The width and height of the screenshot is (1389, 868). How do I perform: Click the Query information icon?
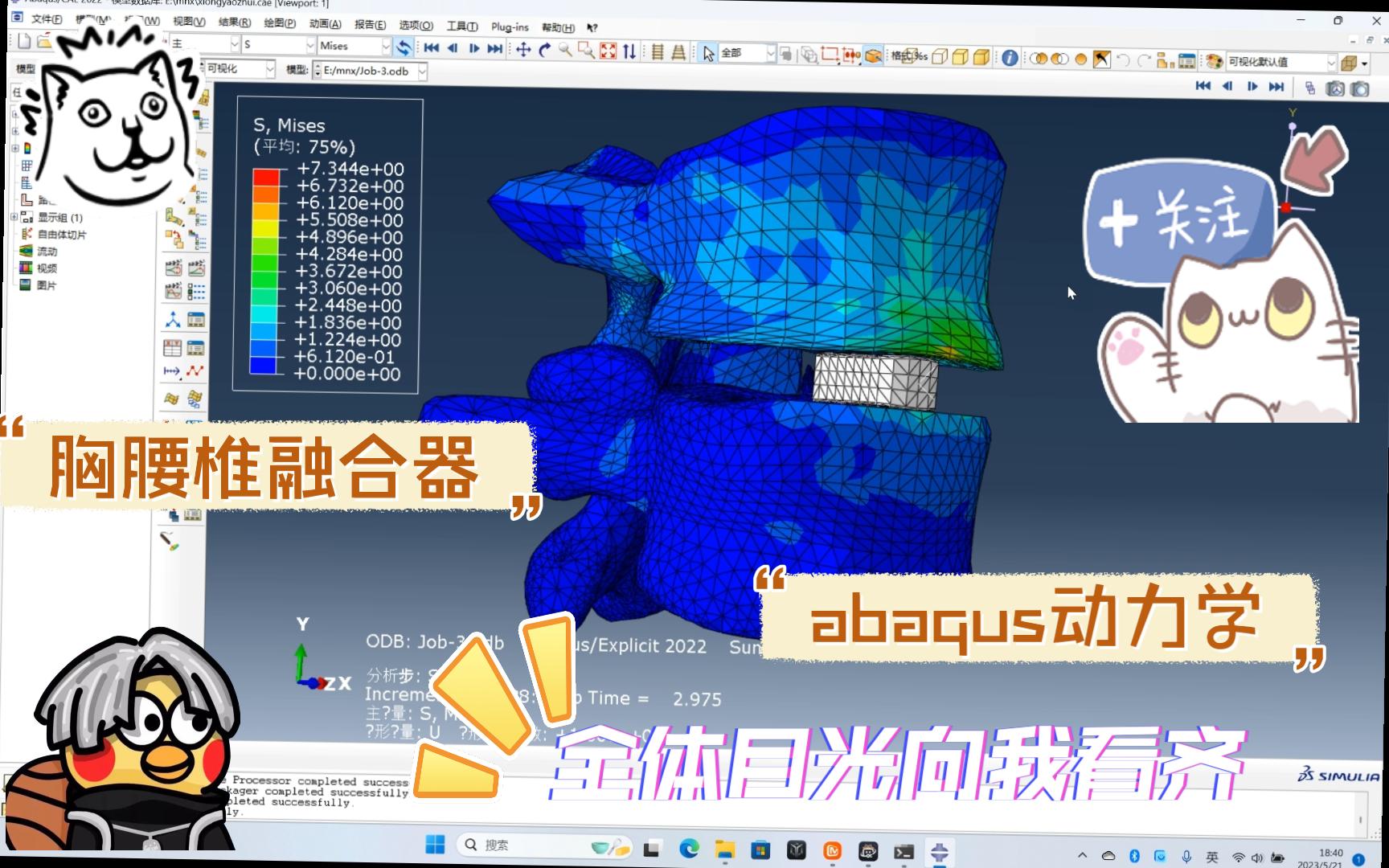(x=1010, y=58)
